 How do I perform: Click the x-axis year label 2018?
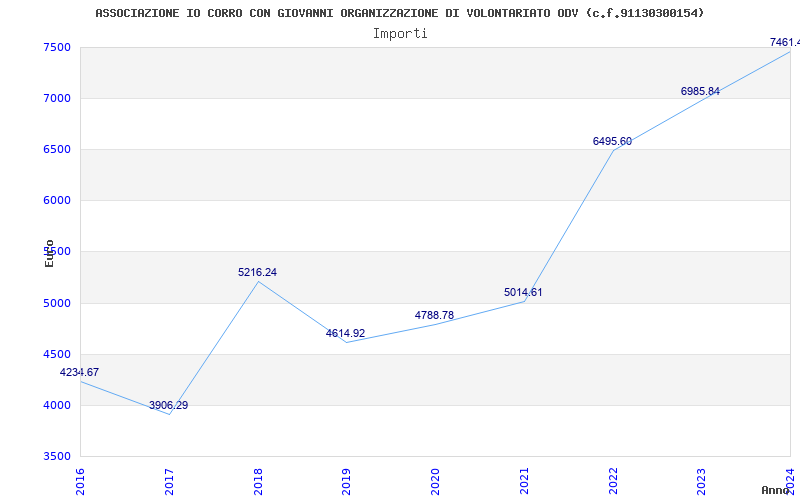point(258,481)
